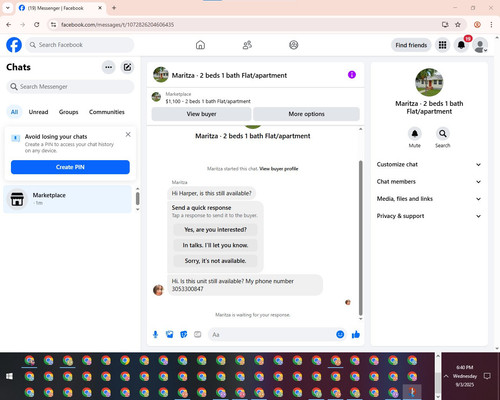Expand the Customize chat section
This screenshot has height=400, width=500.
point(429,164)
